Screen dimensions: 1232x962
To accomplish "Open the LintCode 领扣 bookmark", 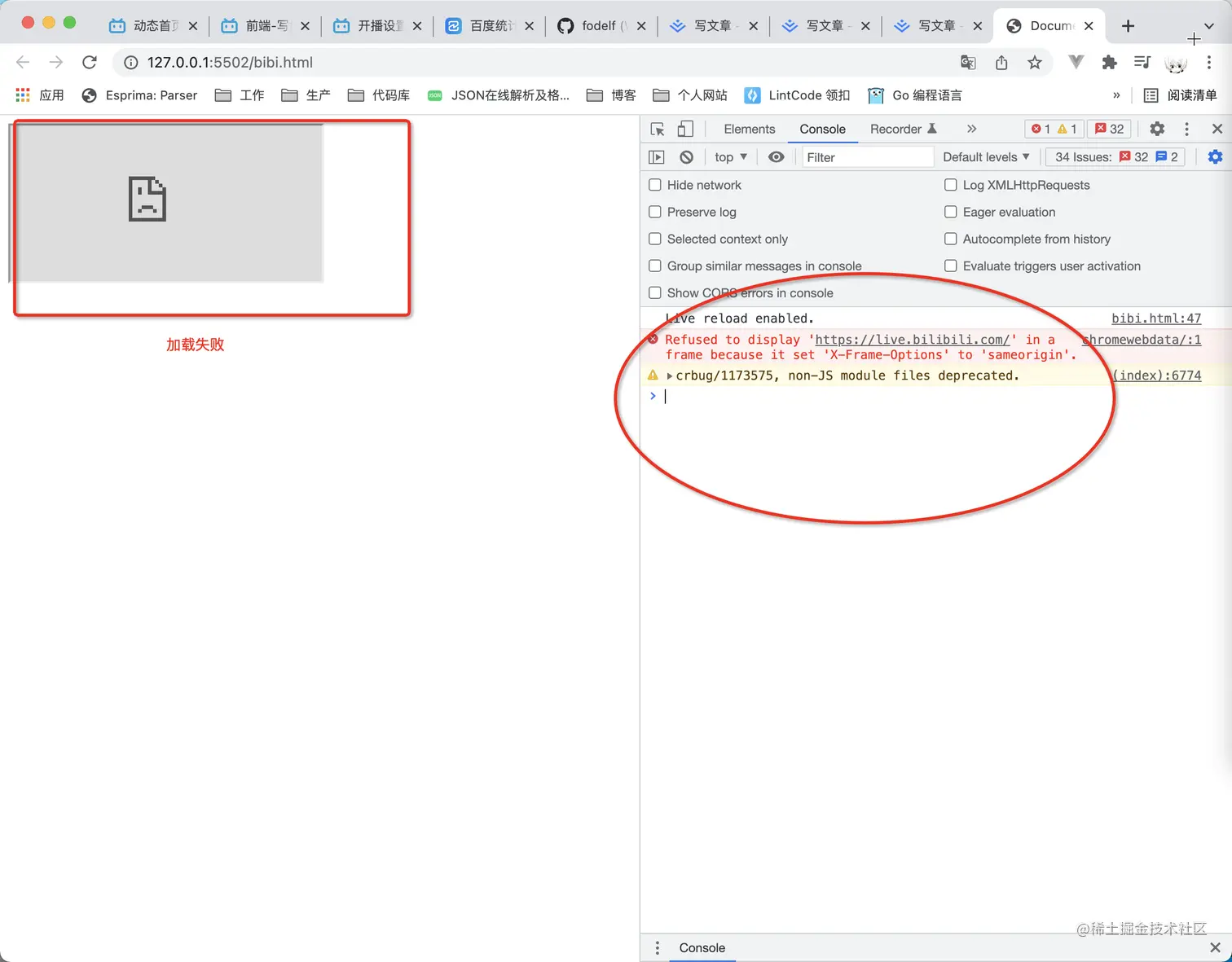I will tap(797, 95).
